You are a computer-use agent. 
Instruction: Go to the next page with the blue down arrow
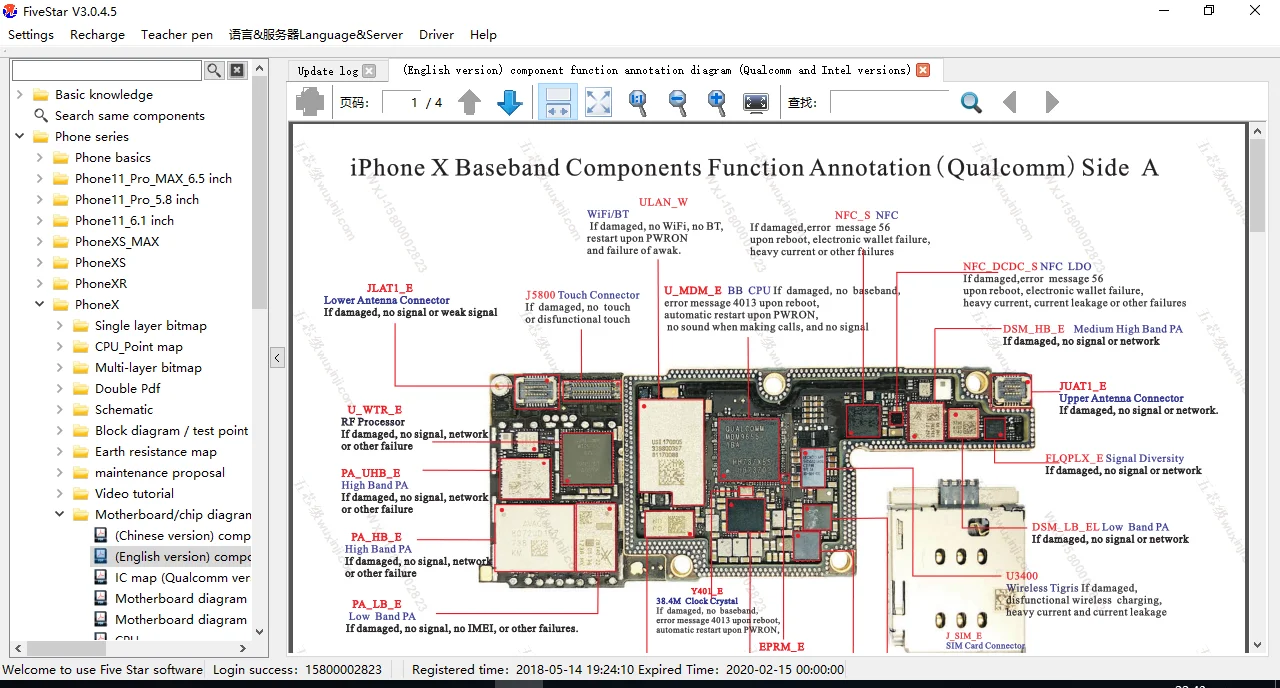click(510, 102)
